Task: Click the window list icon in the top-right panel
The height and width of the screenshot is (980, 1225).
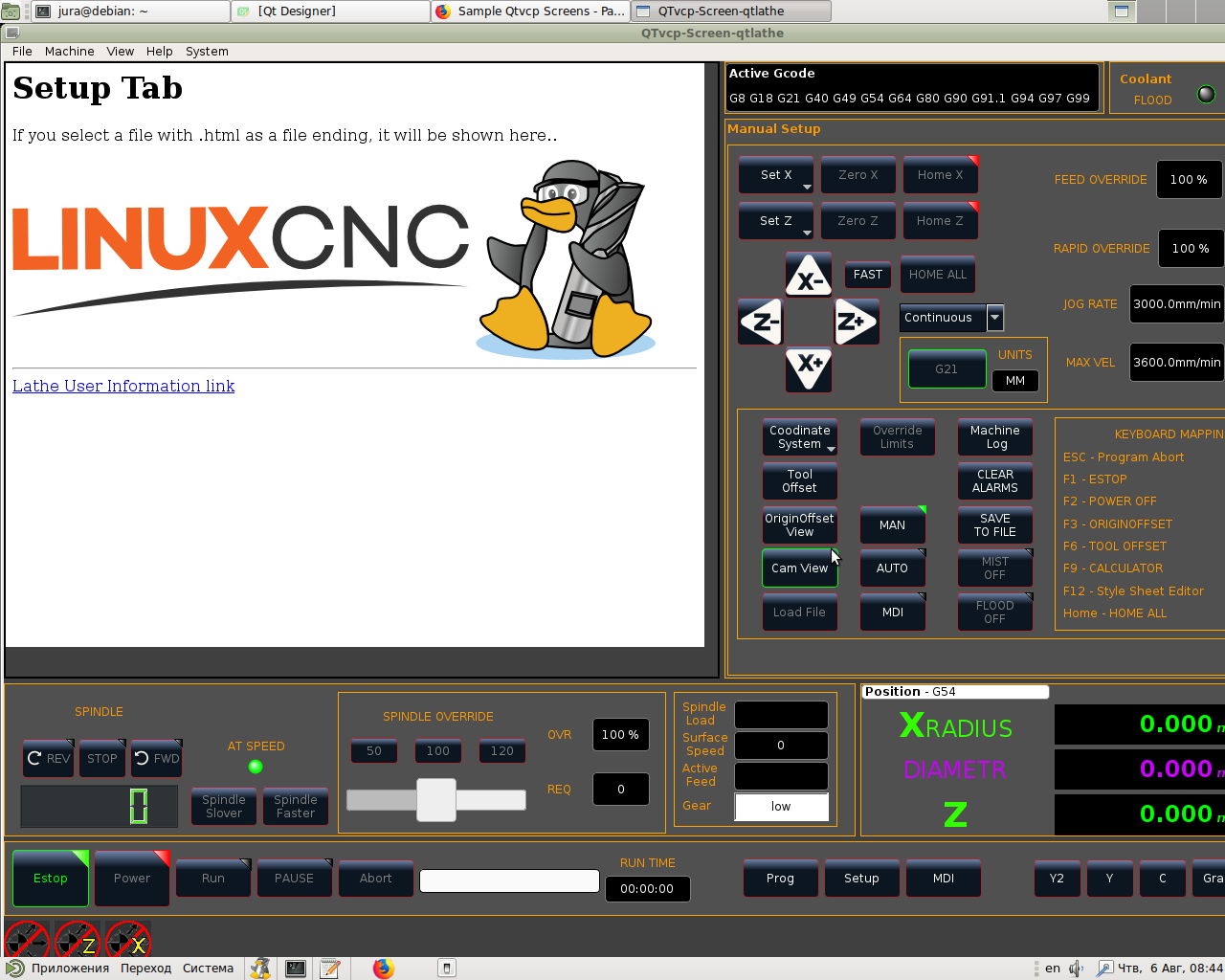Action: 1122,11
